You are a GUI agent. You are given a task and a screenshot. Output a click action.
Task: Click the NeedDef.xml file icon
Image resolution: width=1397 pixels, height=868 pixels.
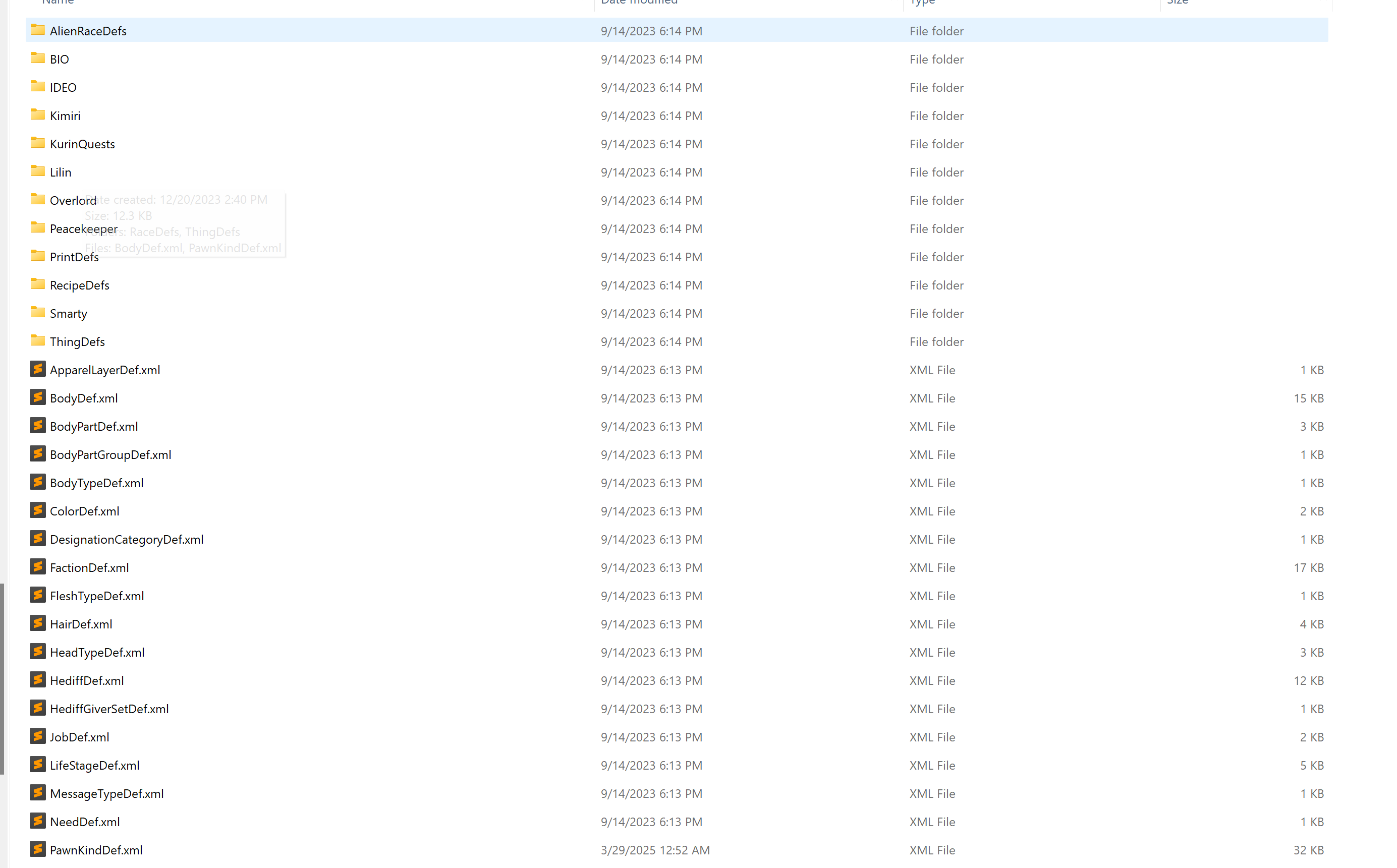[x=38, y=821]
